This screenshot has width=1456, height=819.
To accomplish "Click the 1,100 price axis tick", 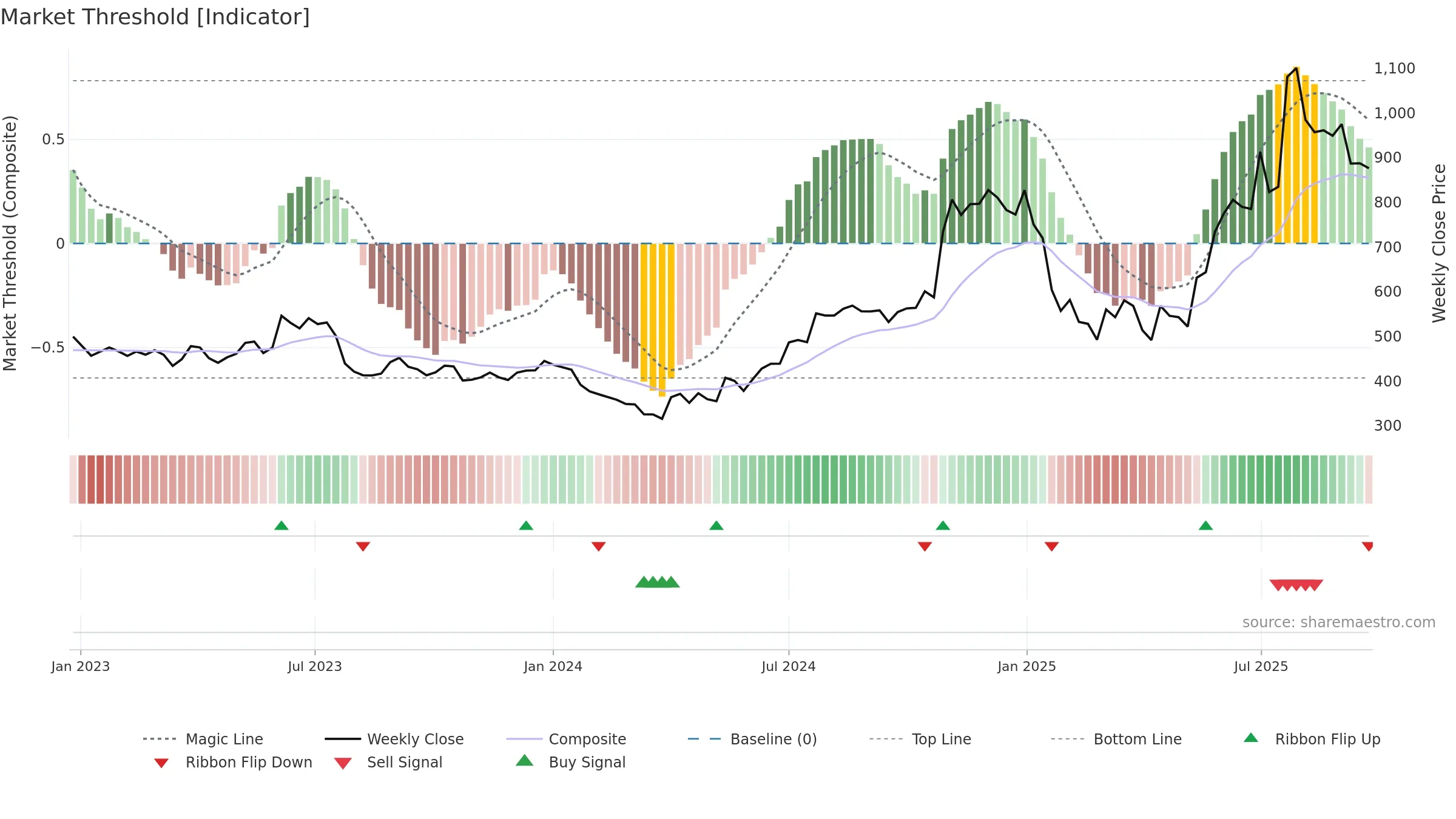I will (1395, 69).
